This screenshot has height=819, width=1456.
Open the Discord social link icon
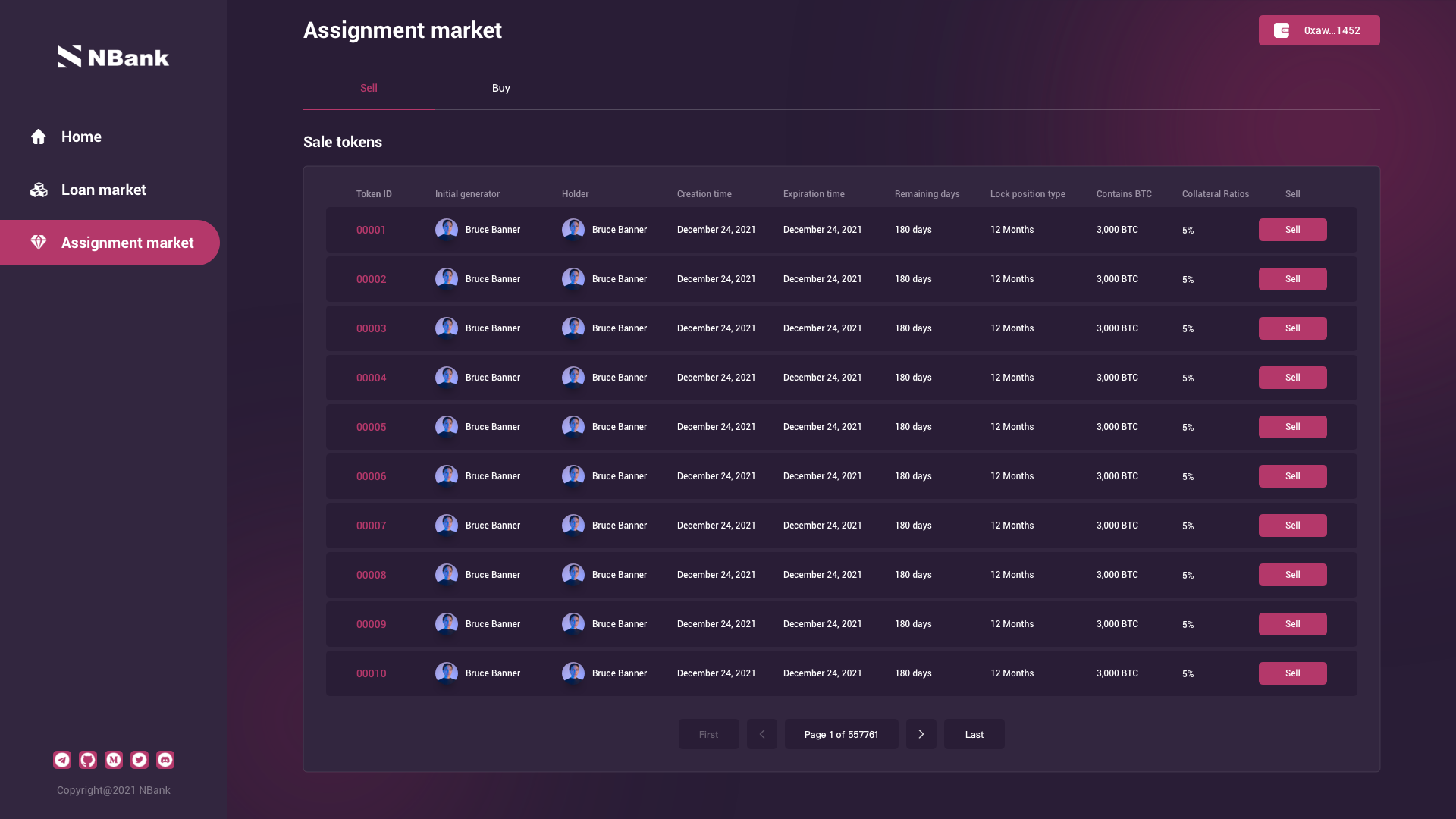coord(165,760)
